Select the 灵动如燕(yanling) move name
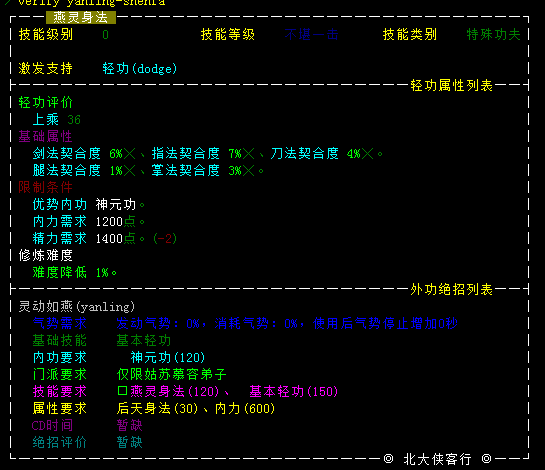545x470 pixels. pyautogui.click(x=76, y=307)
